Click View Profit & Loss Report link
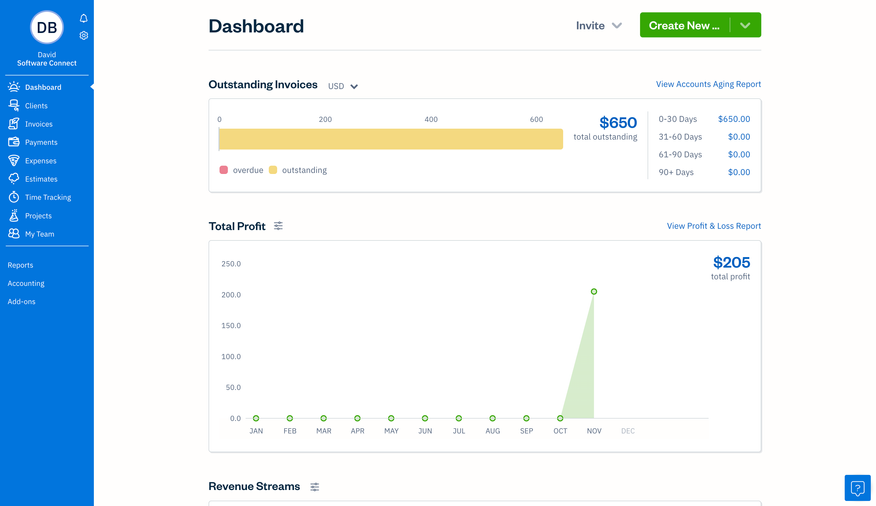This screenshot has height=506, width=876. 713,226
